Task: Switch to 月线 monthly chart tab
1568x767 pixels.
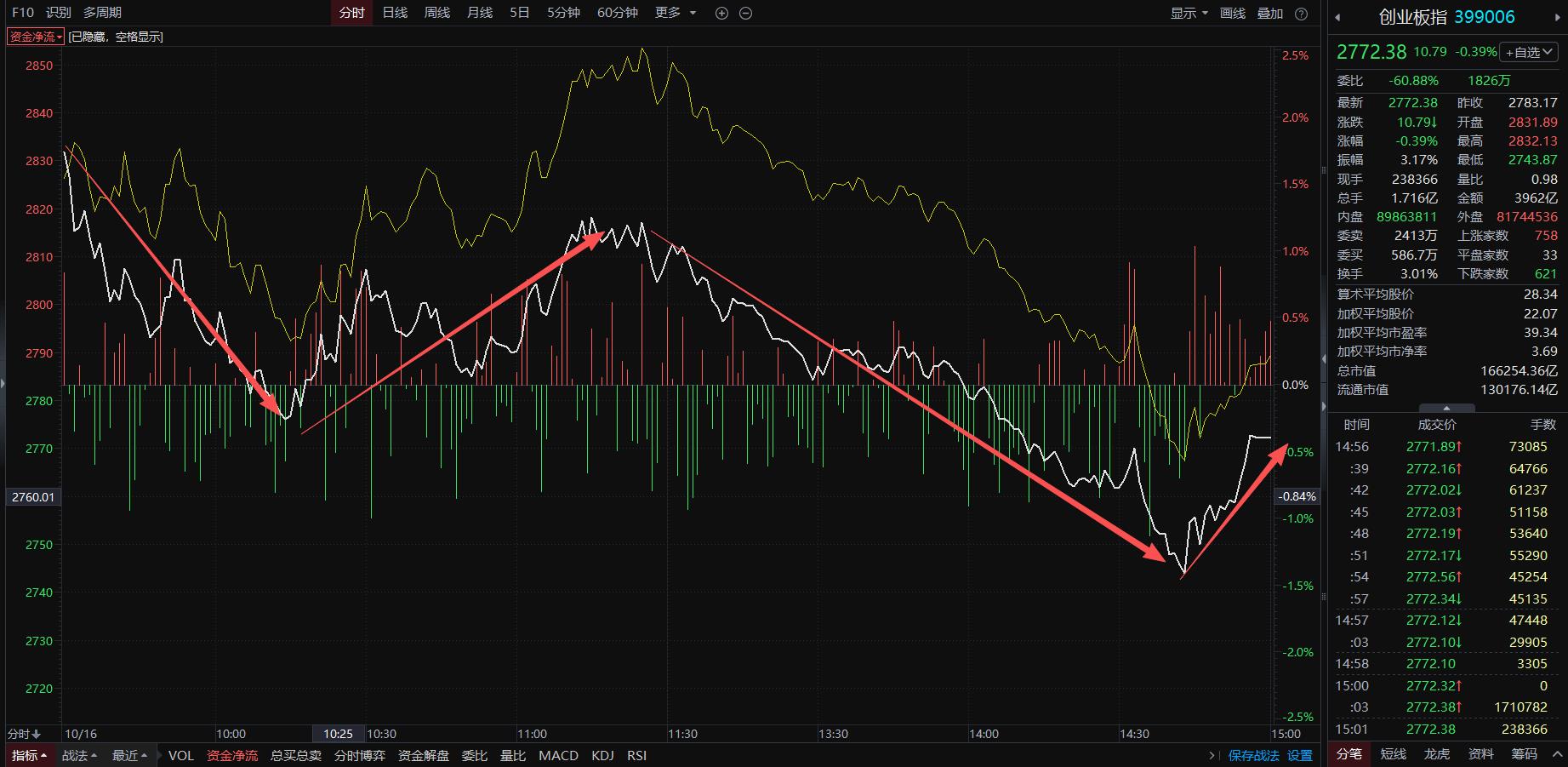Action: point(480,13)
